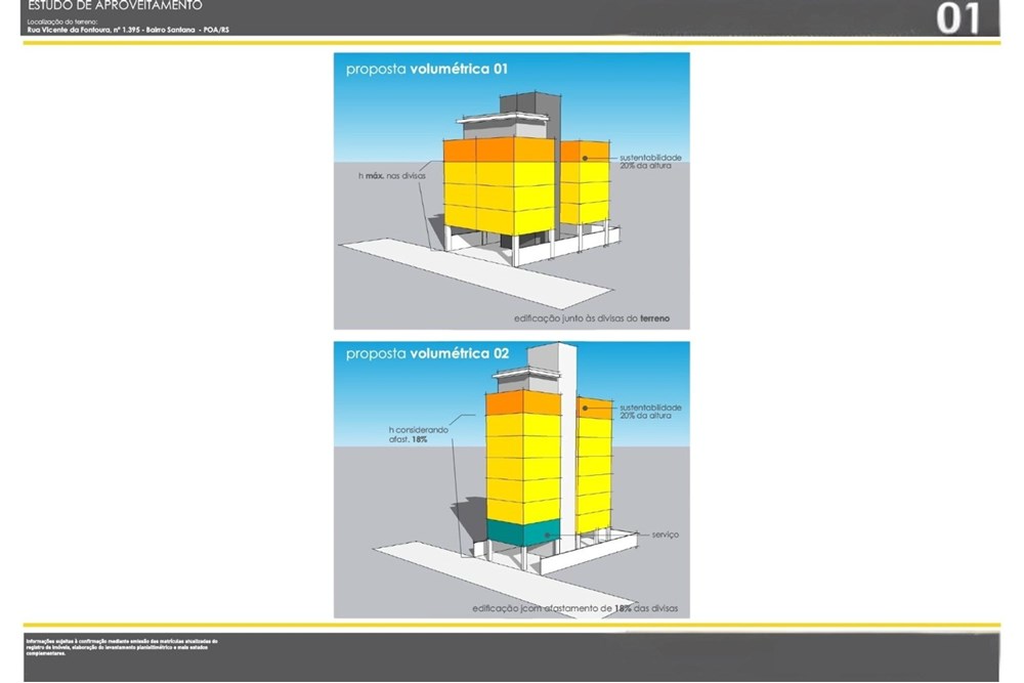
Task: Pick the orange top band in proposta 01
Action: pos(498,150)
